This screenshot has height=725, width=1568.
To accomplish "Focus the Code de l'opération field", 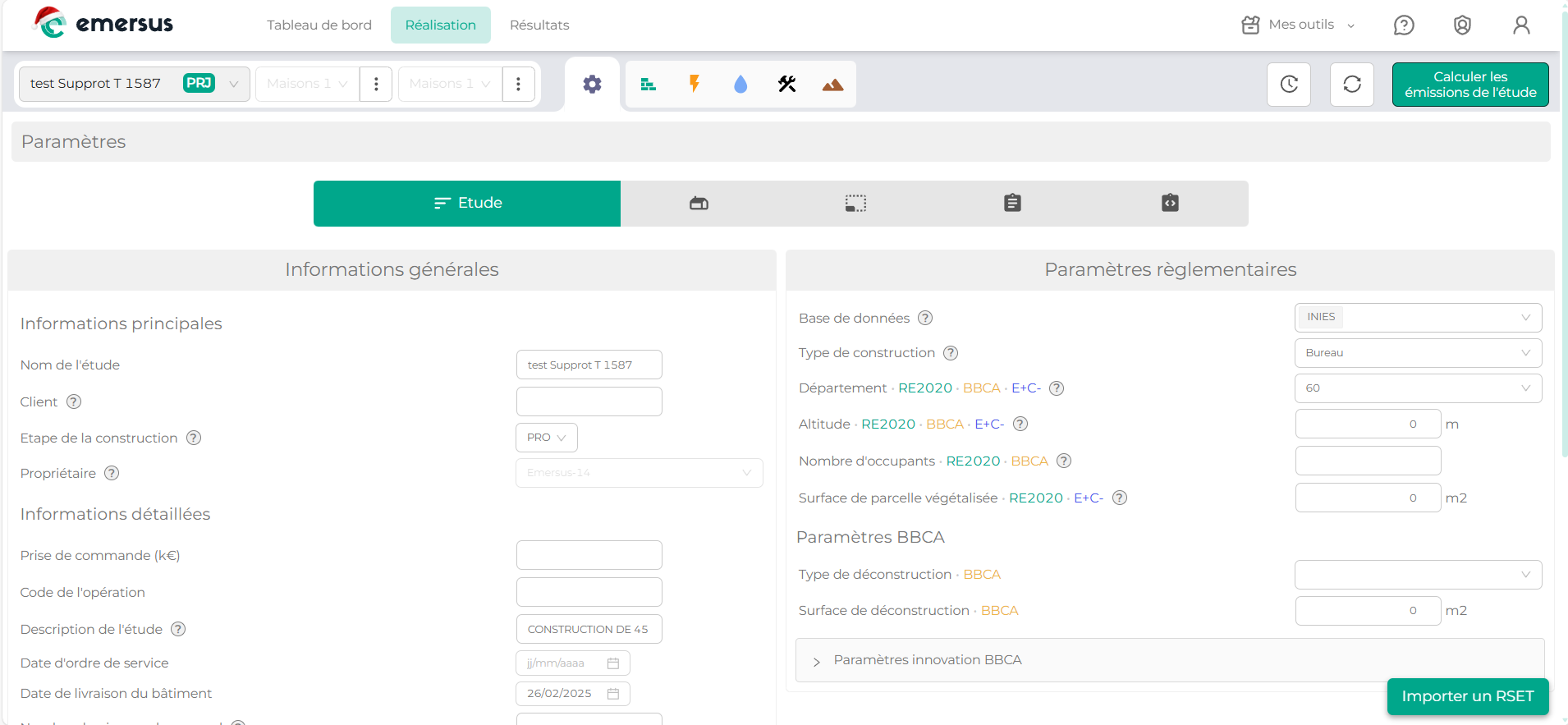I will tap(589, 592).
